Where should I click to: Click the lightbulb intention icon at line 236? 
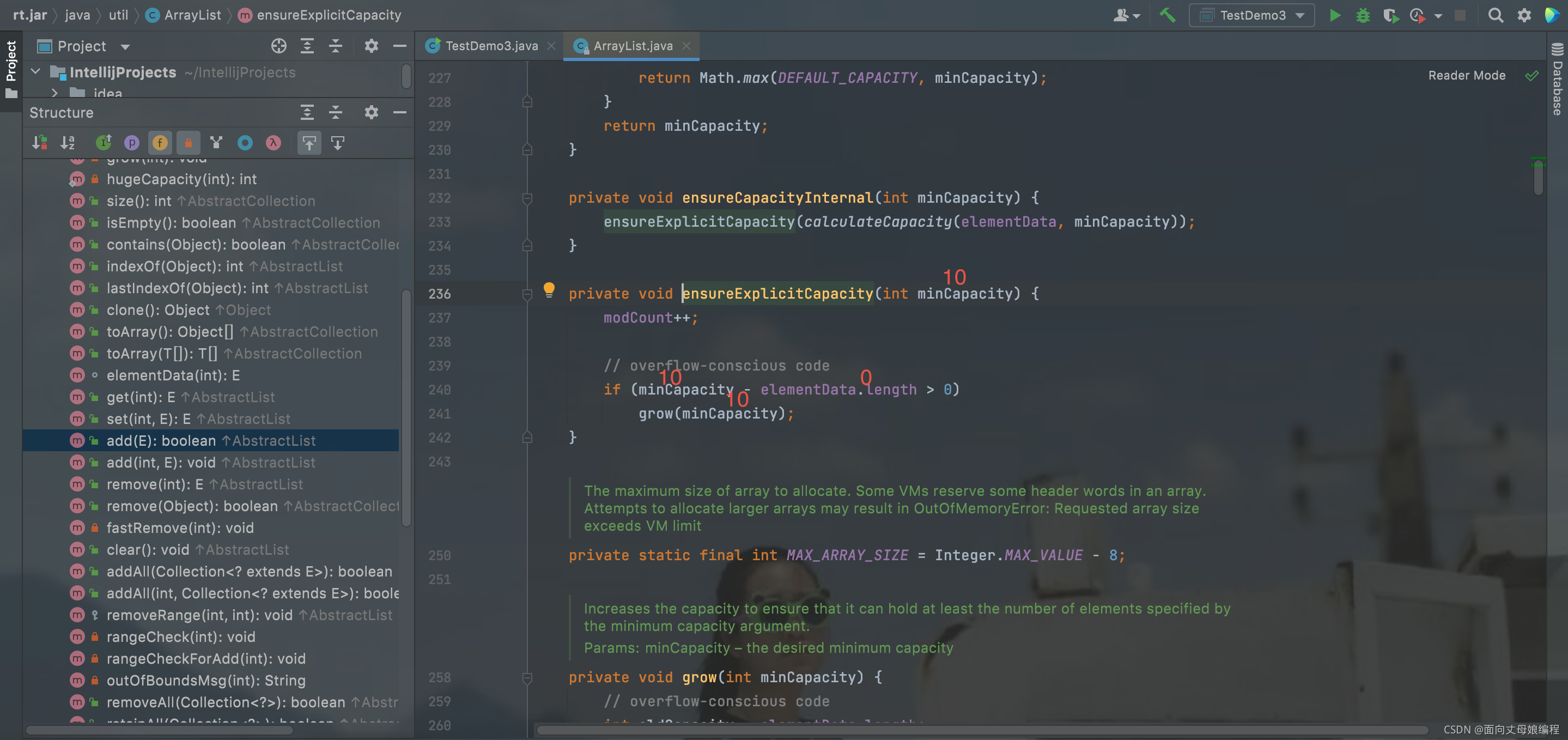coord(549,289)
